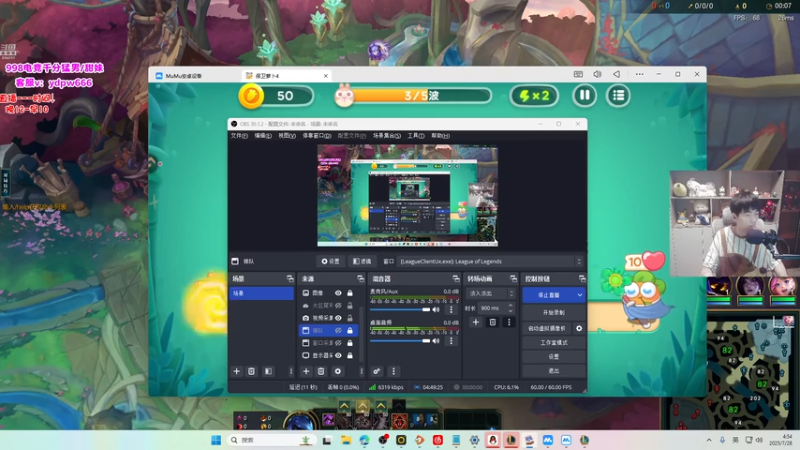Toggle lock on the video capture source
The height and width of the screenshot is (450, 800).
click(349, 318)
